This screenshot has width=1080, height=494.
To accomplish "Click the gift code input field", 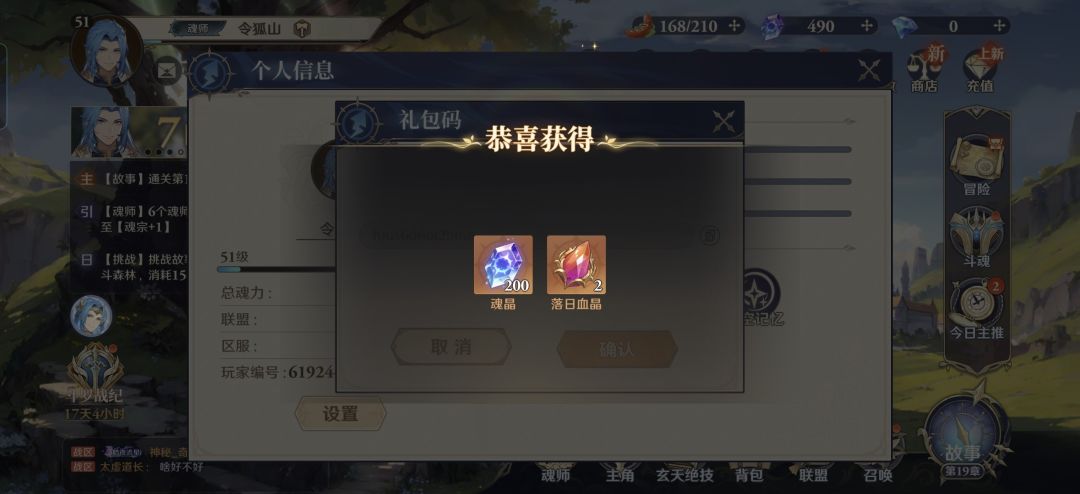I will tap(527, 236).
